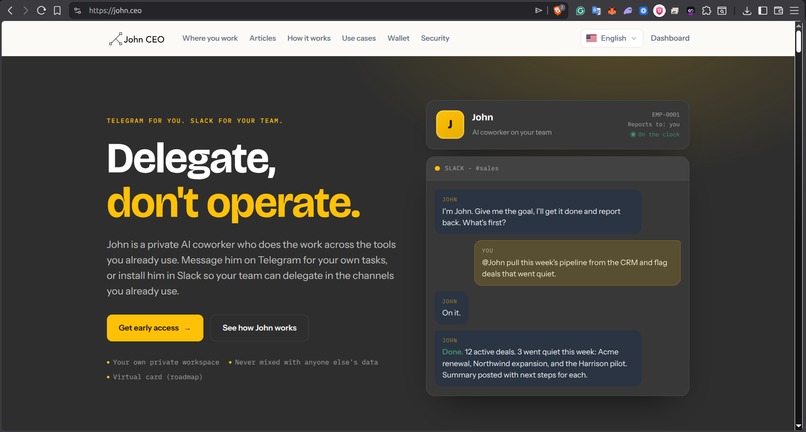806x432 pixels.
Task: Click the Brave send/share arrow icon
Action: click(x=539, y=10)
